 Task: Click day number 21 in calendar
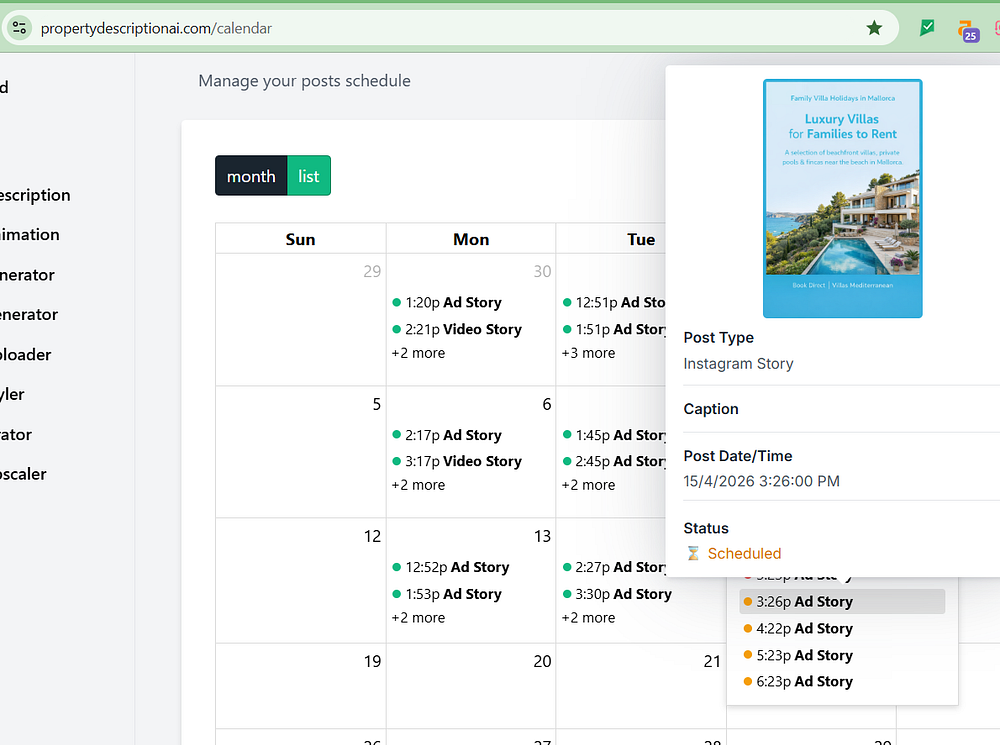(x=712, y=661)
